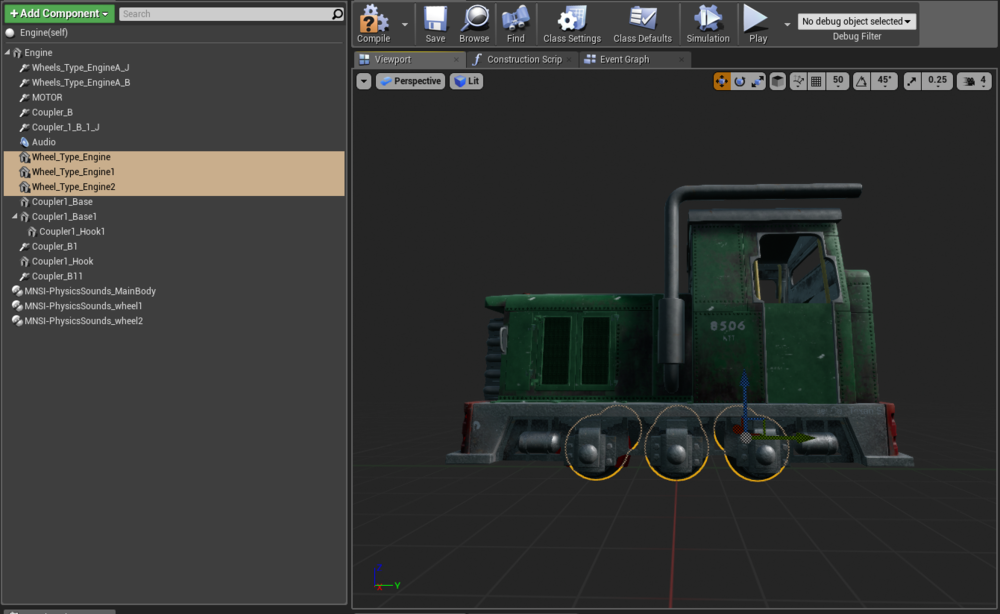Toggle grid snapping in viewport toolbar
1000x614 pixels.
pyautogui.click(x=816, y=81)
